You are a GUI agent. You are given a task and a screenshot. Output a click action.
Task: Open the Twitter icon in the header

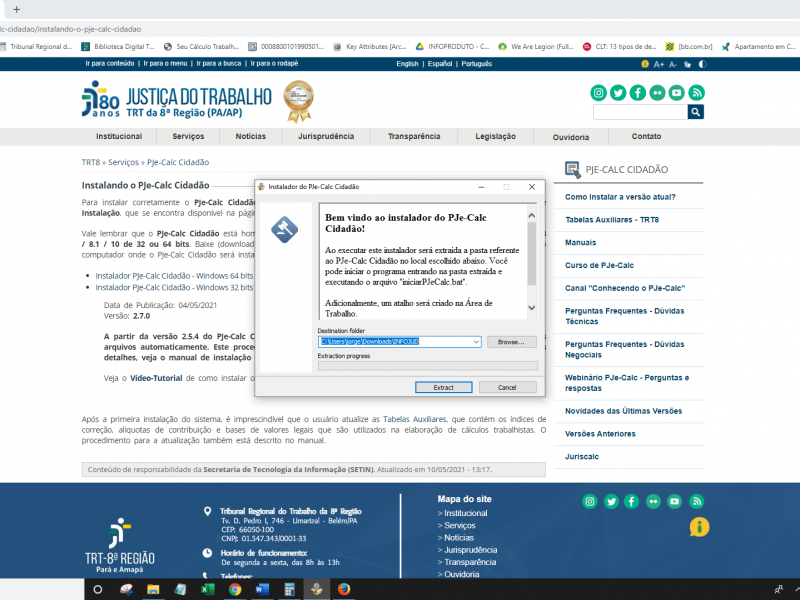tap(618, 93)
